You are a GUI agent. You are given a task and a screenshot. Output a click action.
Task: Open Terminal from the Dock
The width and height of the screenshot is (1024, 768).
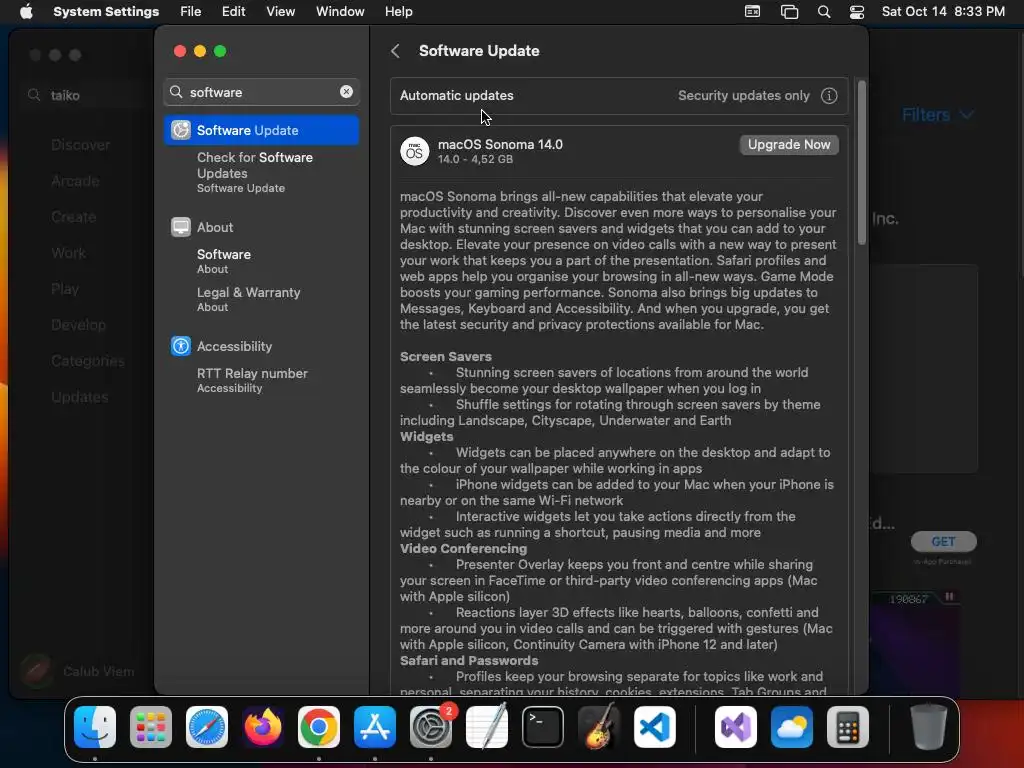coord(543,727)
